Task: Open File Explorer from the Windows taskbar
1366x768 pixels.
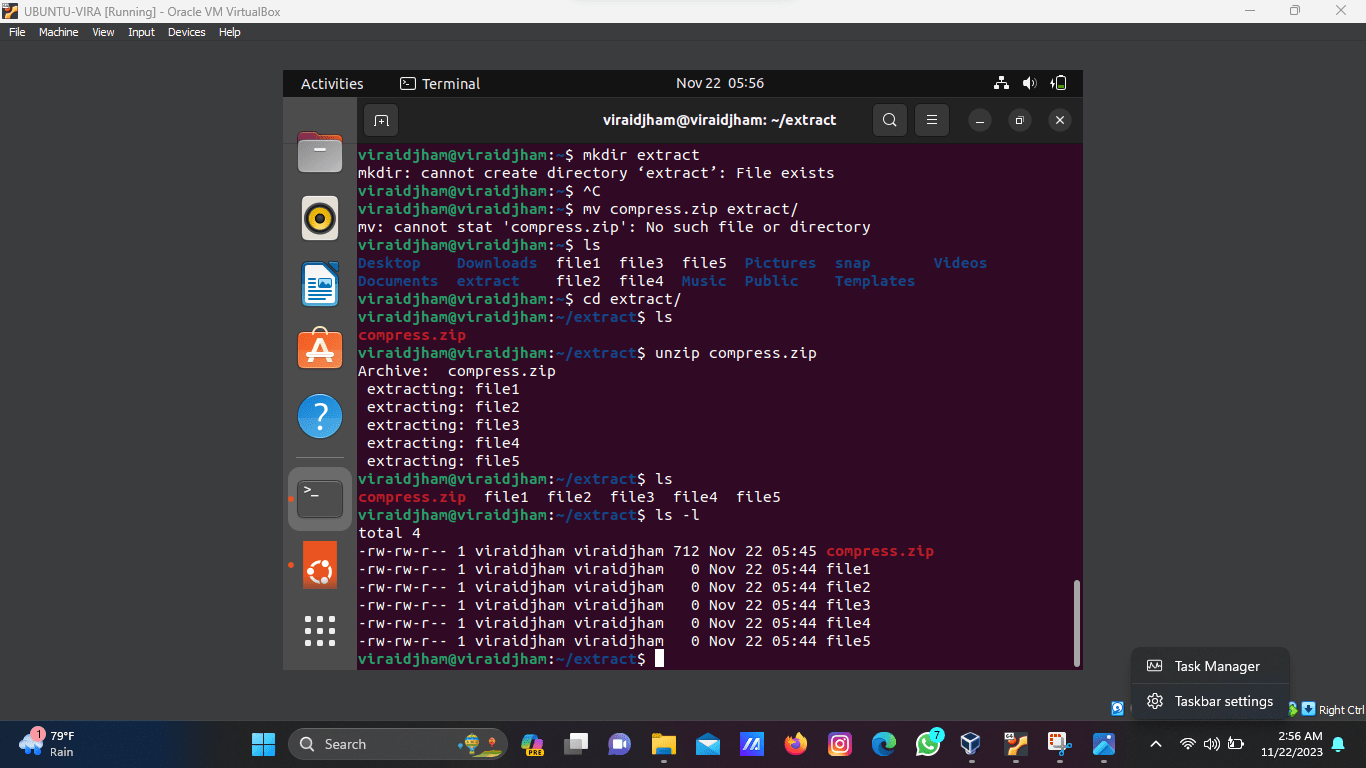Action: (664, 744)
